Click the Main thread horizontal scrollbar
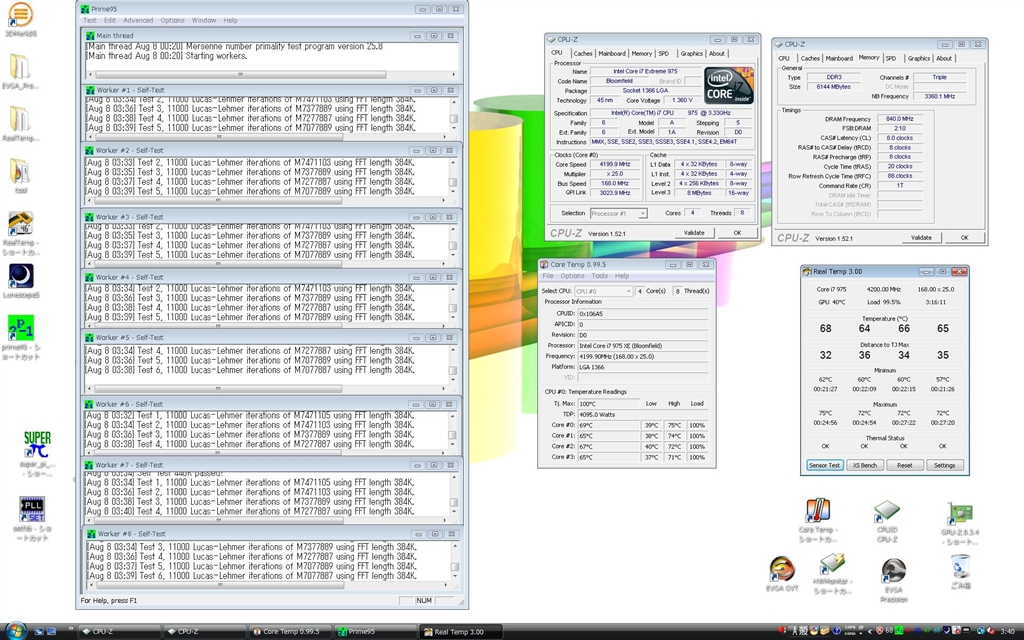Screen dimensions: 1024x640 (272, 74)
